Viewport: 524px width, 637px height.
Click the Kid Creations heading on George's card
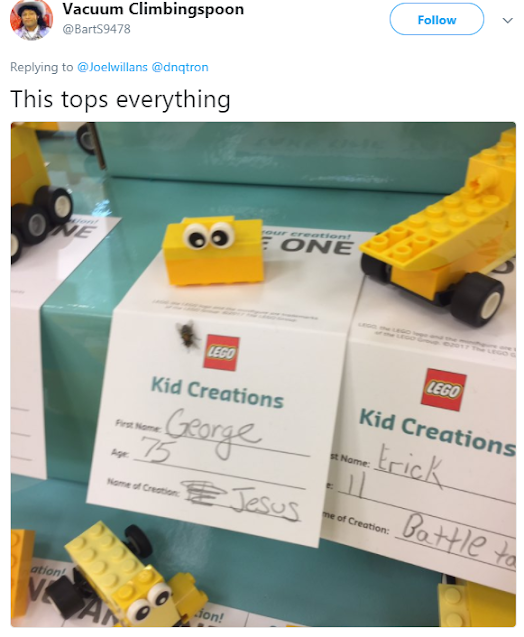point(217,392)
